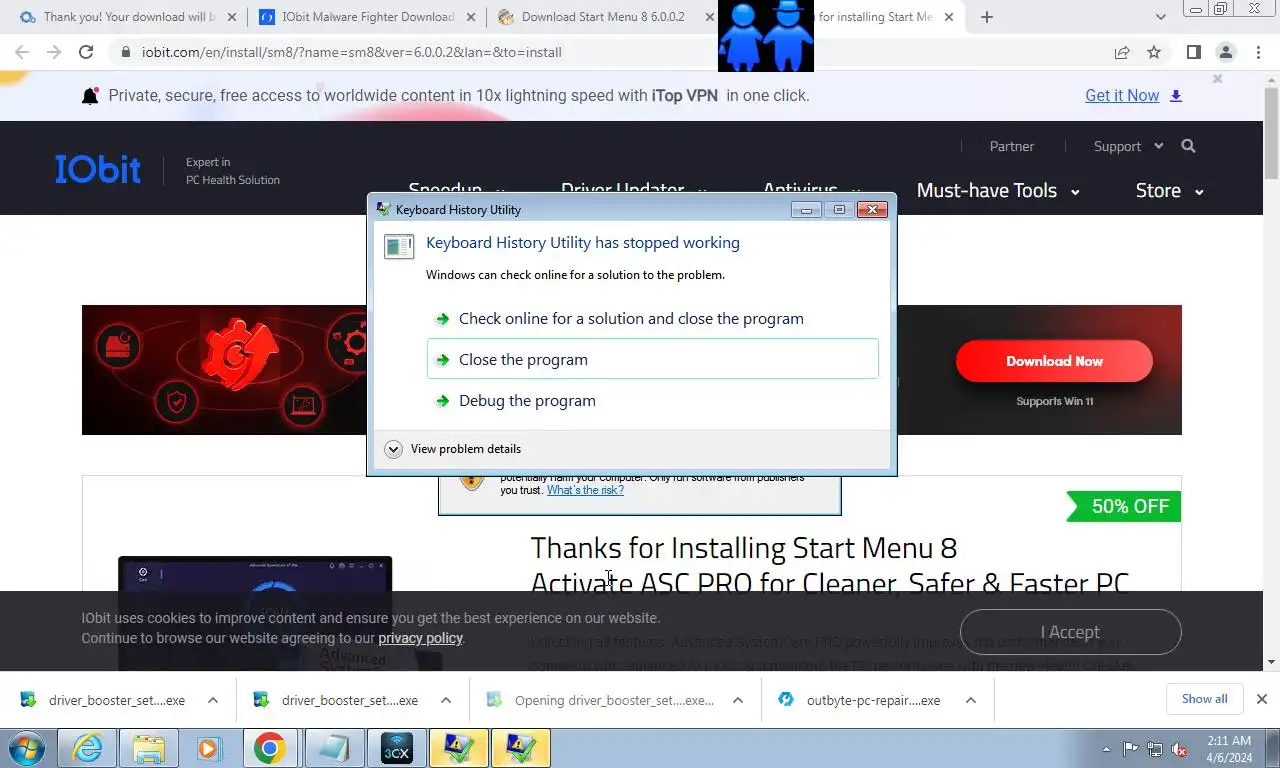
Task: Expand View problem details
Action: [x=453, y=449]
